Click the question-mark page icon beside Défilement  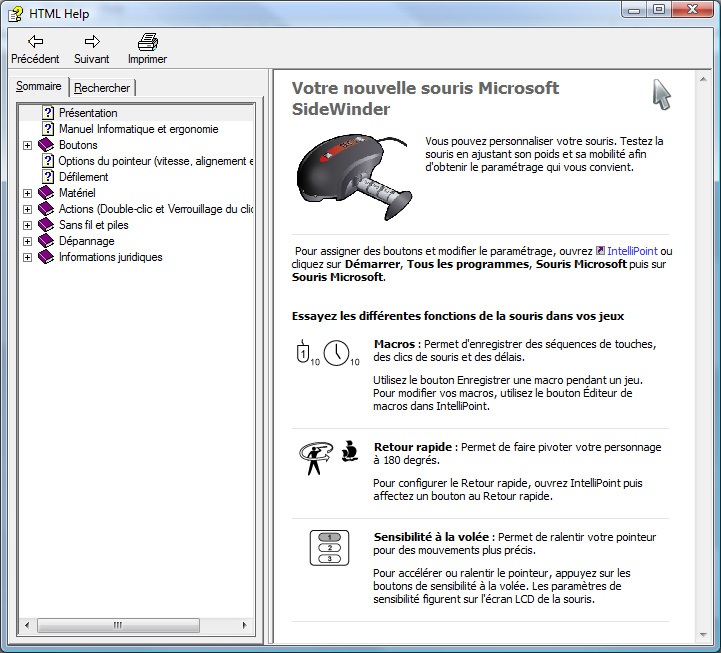(48, 177)
